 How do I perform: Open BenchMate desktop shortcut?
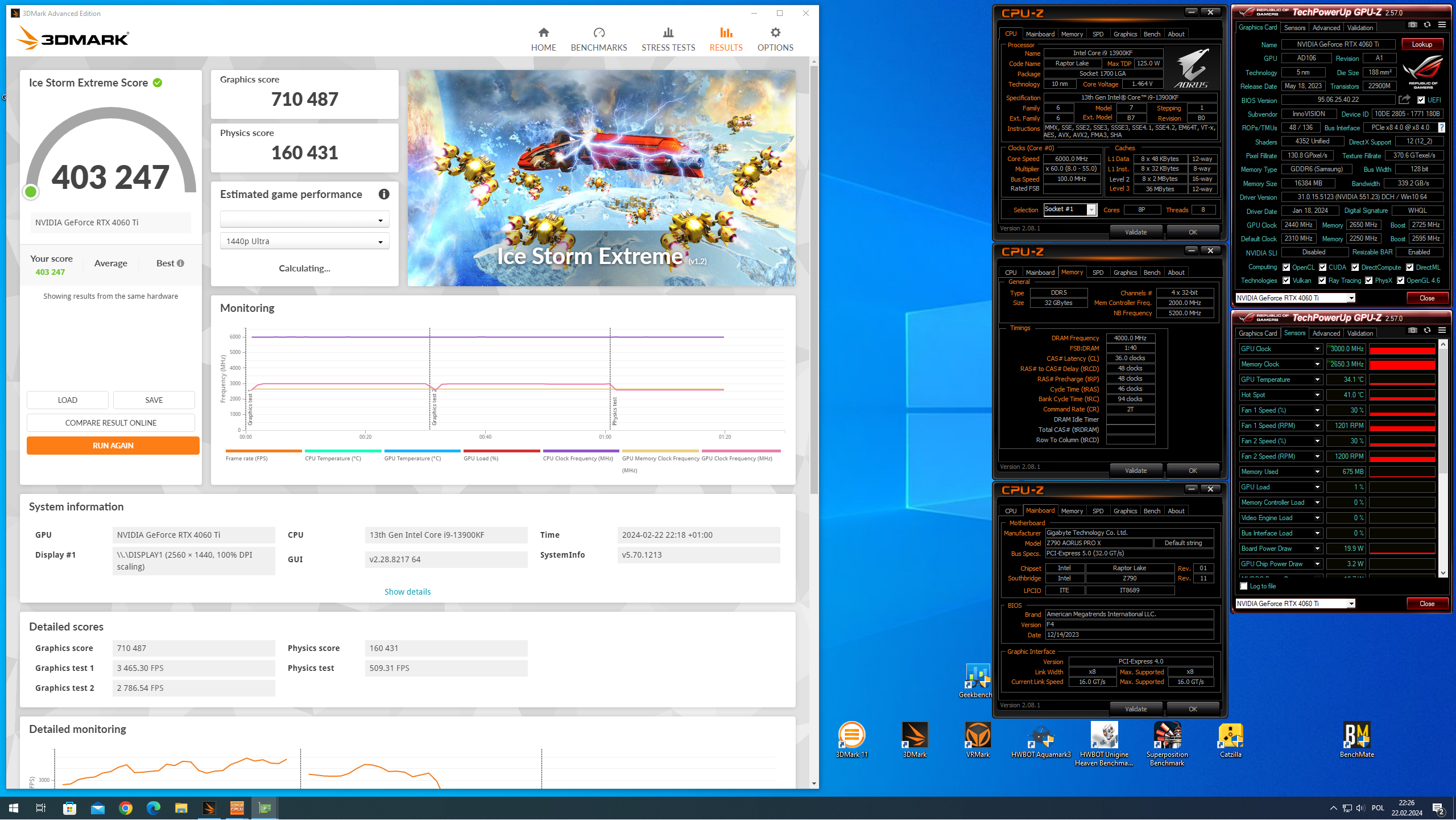1356,740
